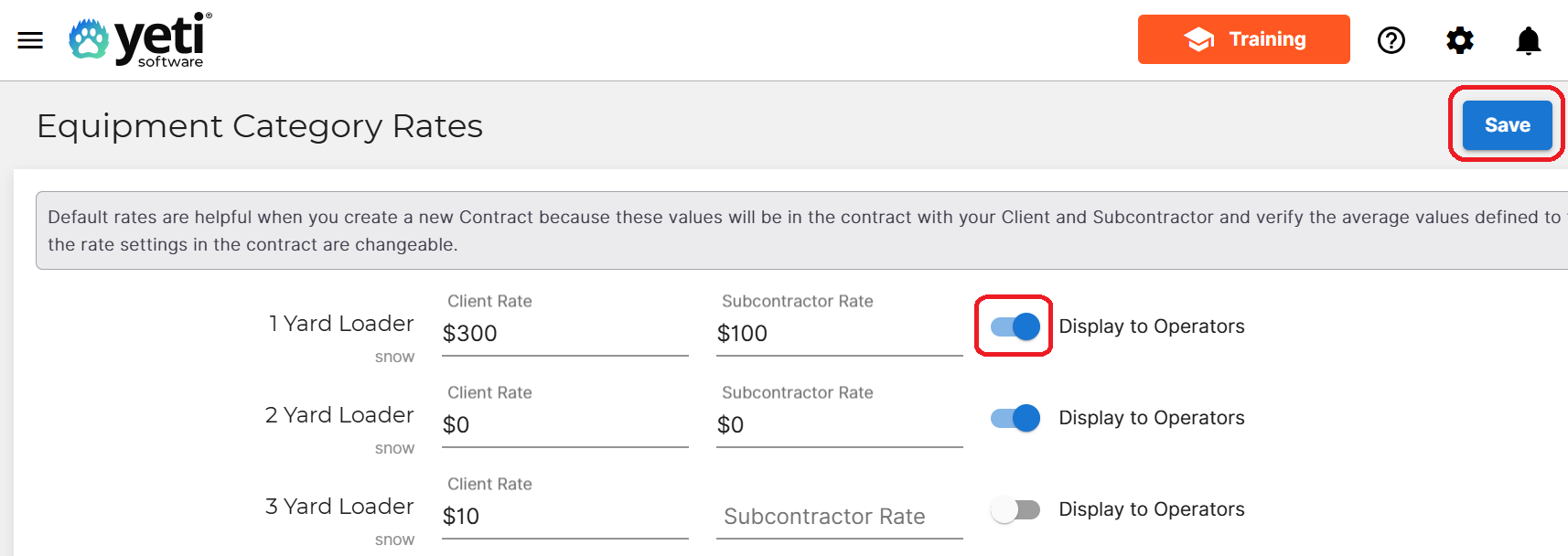The image size is (1568, 556).
Task: Open the notifications bell
Action: (x=1528, y=40)
